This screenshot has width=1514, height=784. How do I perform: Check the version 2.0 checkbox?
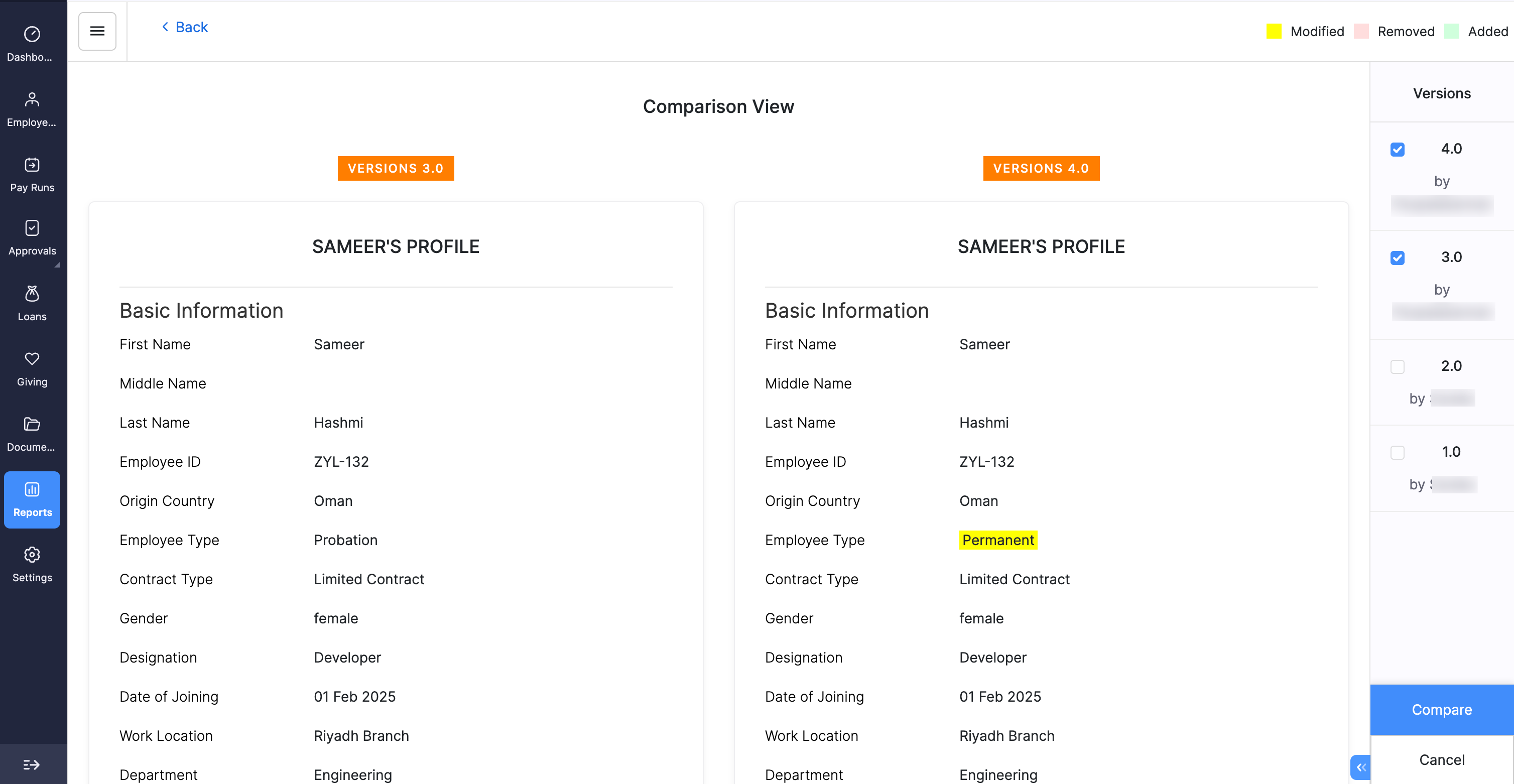(x=1397, y=367)
